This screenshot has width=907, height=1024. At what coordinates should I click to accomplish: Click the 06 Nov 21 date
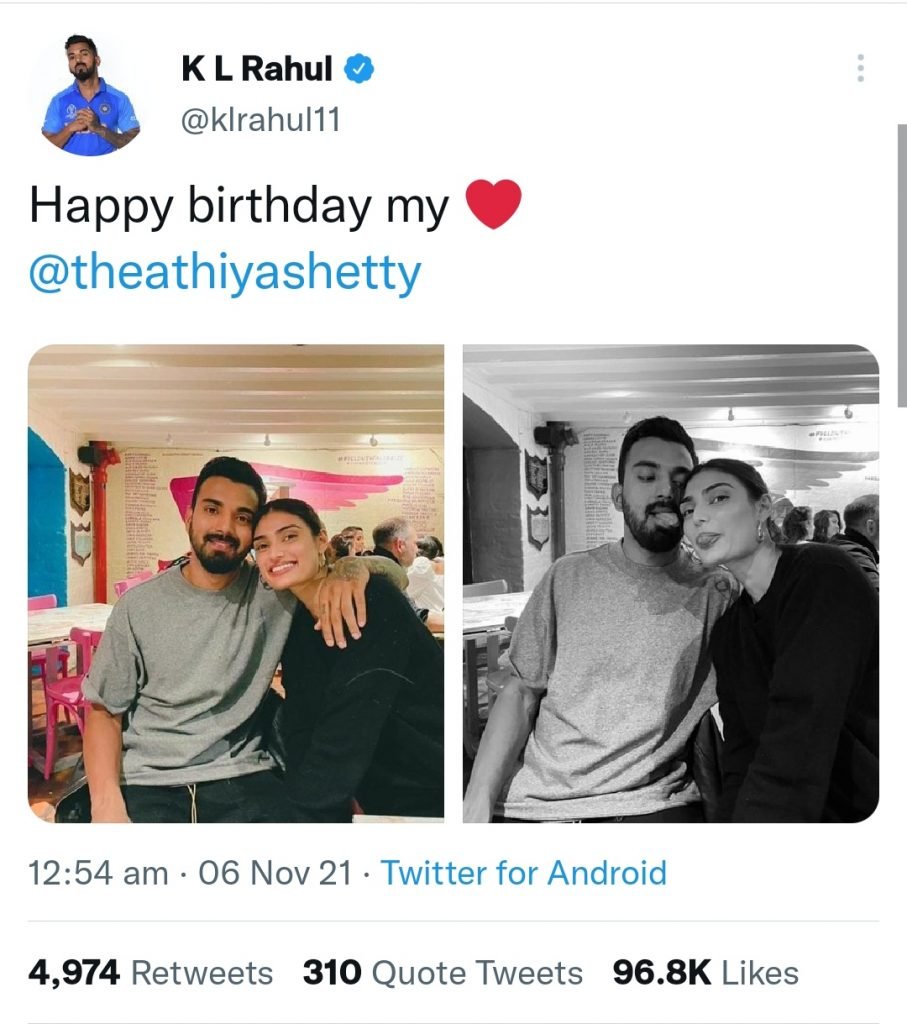(275, 873)
